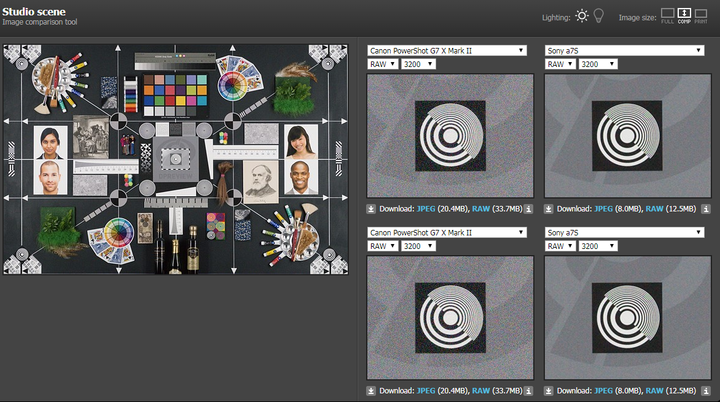Viewport: 720px width, 402px height.
Task: Open info icon for top-right Sony crop
Action: (x=706, y=209)
